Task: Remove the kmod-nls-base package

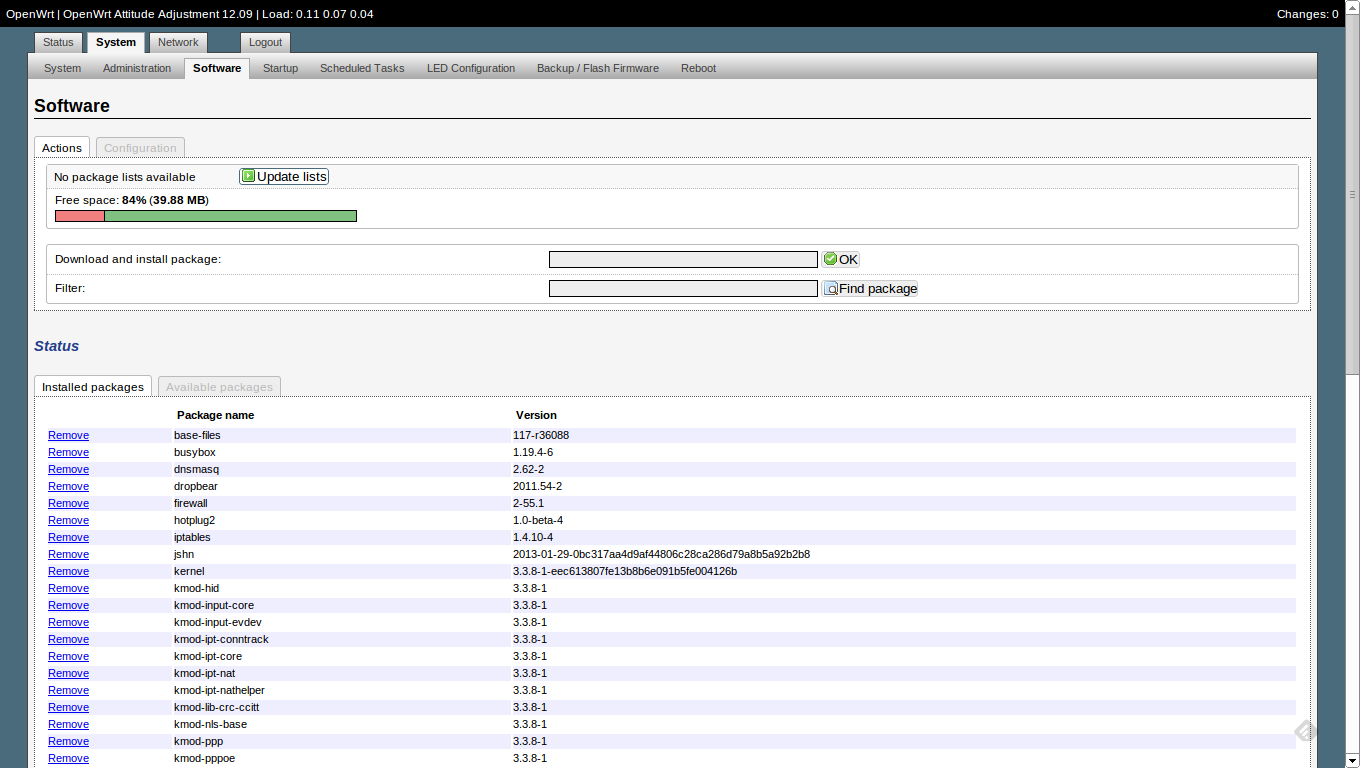Action: 68,724
